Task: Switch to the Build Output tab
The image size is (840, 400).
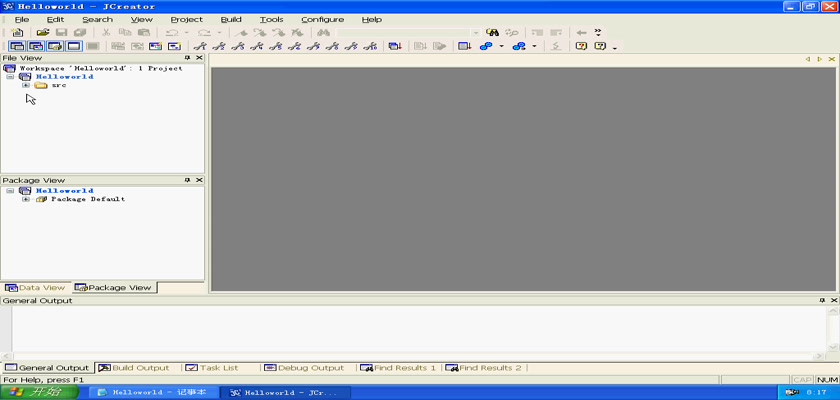Action: click(x=134, y=368)
